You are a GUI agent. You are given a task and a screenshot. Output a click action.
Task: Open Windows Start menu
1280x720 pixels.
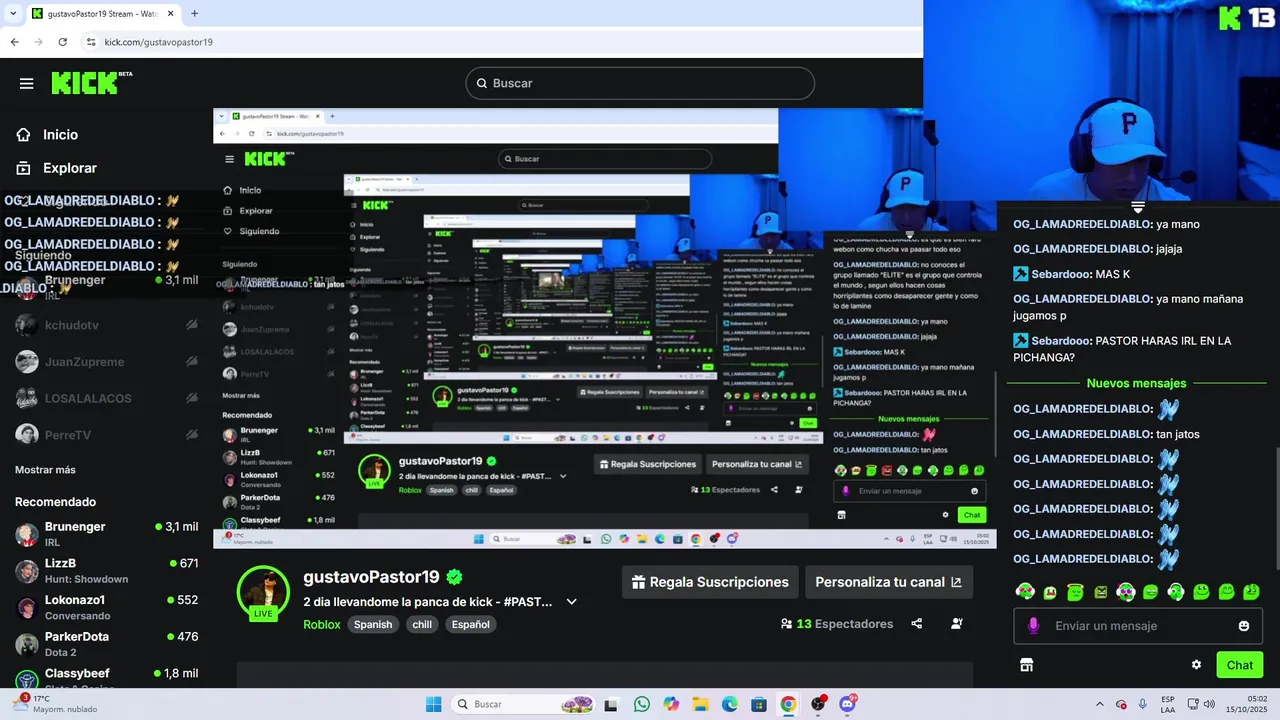(x=433, y=704)
